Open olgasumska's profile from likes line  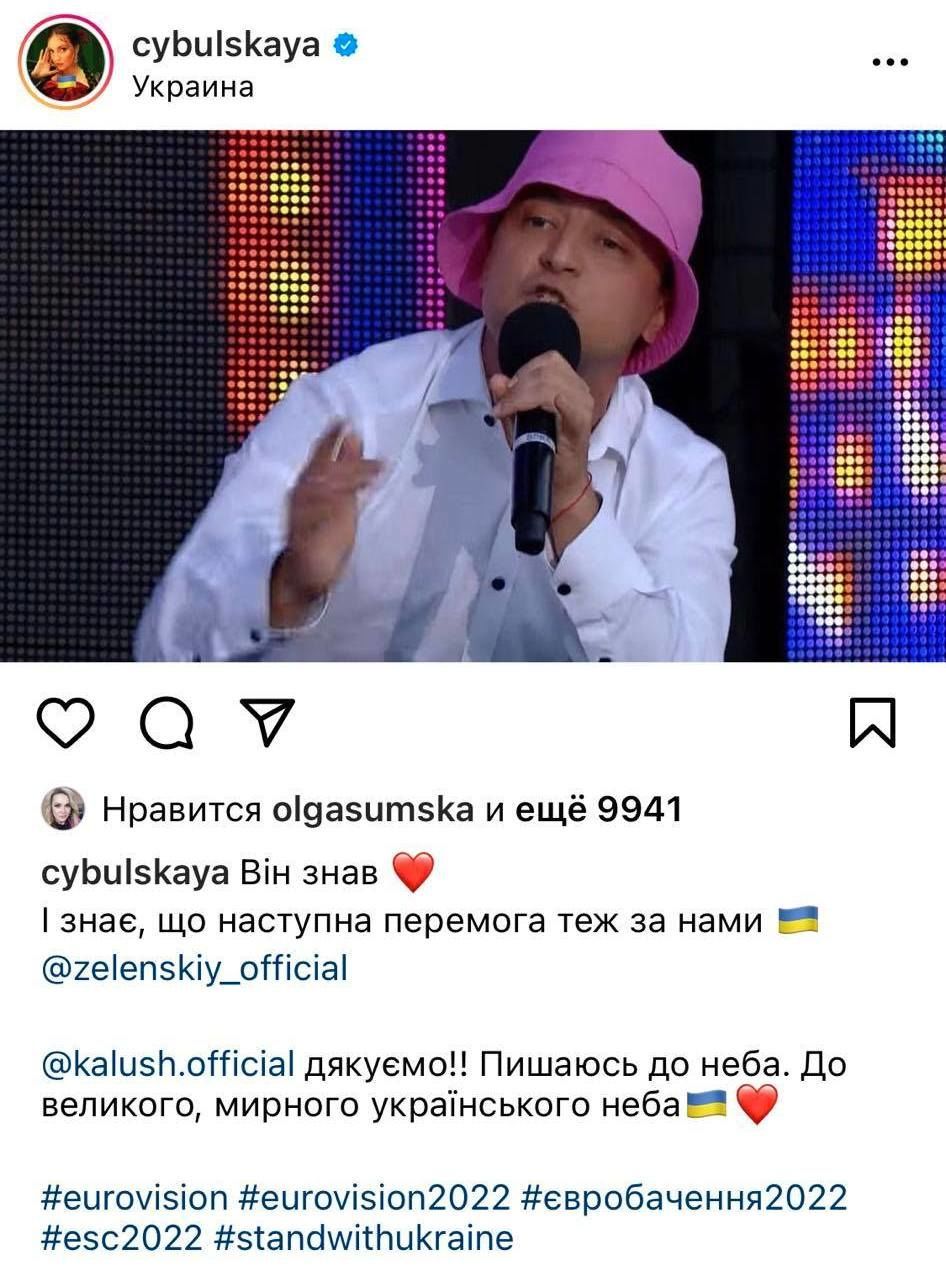(373, 810)
